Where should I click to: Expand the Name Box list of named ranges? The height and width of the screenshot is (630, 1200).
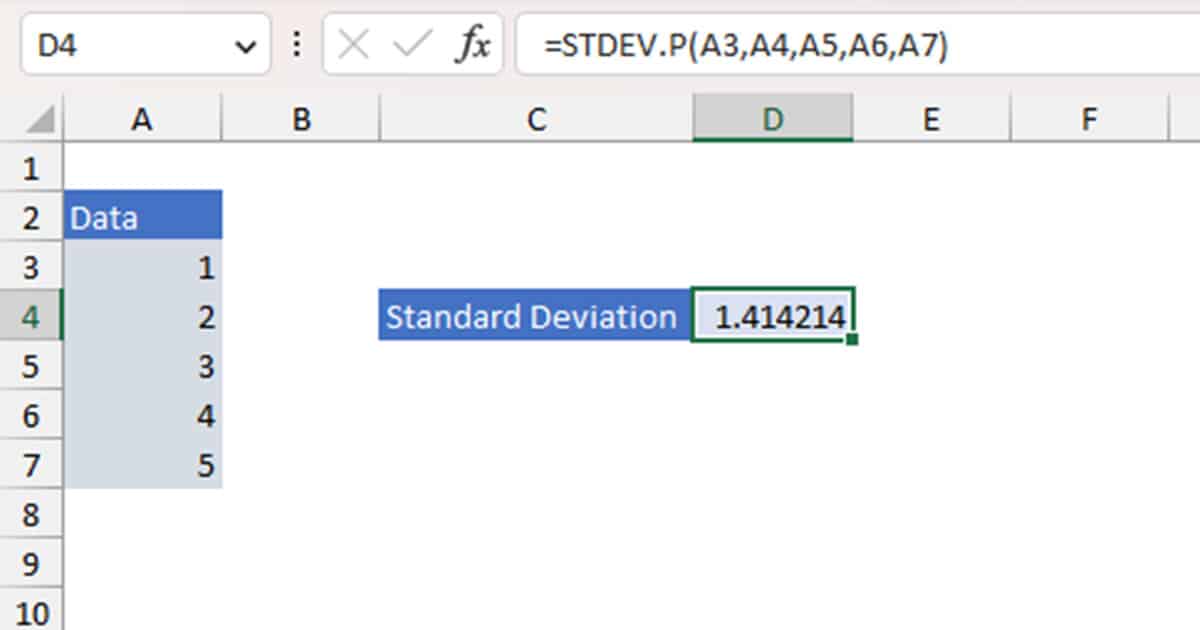click(246, 44)
